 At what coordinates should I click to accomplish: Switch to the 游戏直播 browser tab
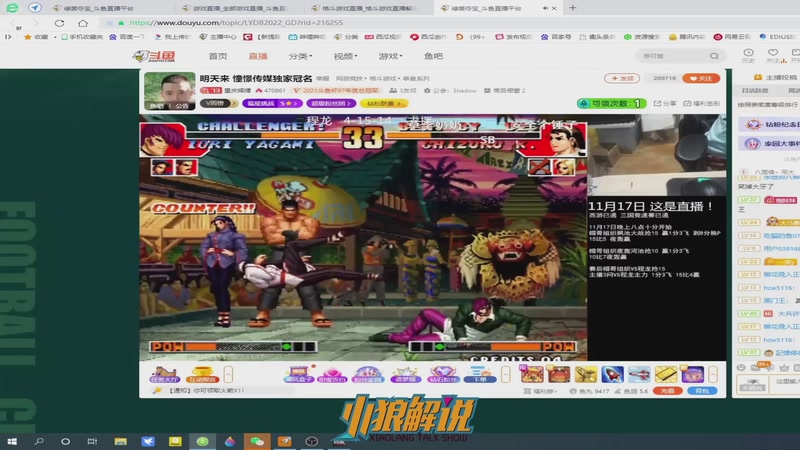[240, 8]
